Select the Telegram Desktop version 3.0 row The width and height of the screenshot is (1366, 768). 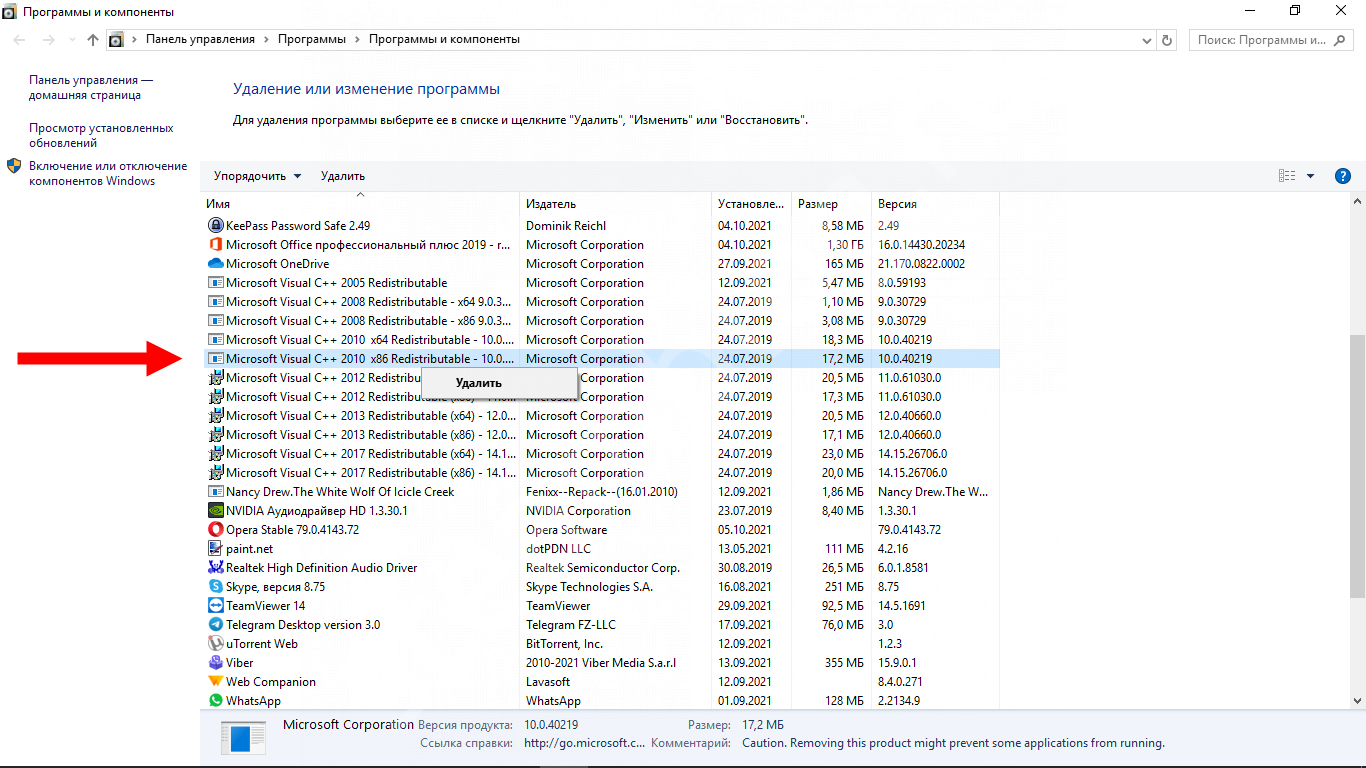(600, 625)
